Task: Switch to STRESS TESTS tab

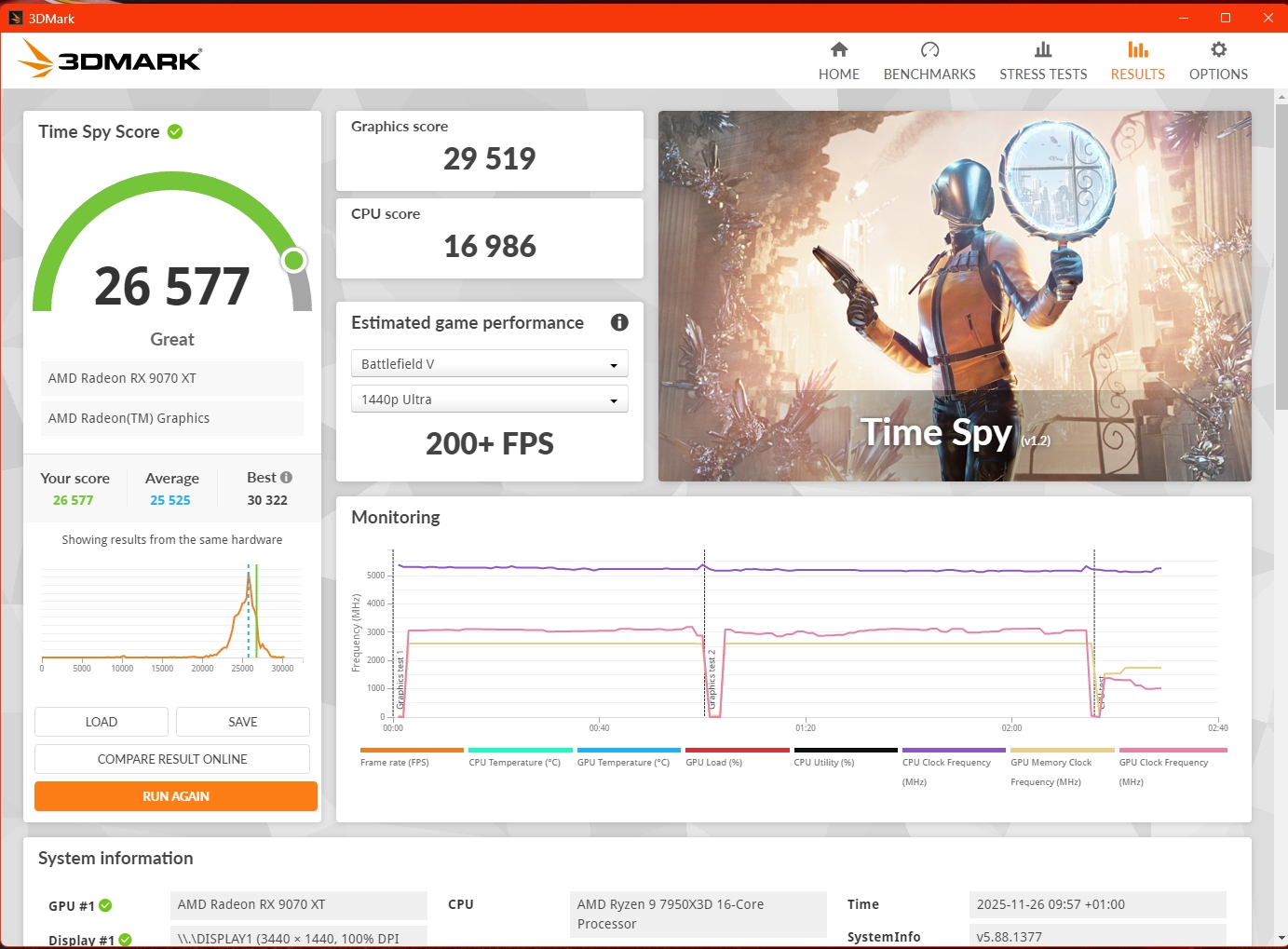Action: (x=1043, y=61)
